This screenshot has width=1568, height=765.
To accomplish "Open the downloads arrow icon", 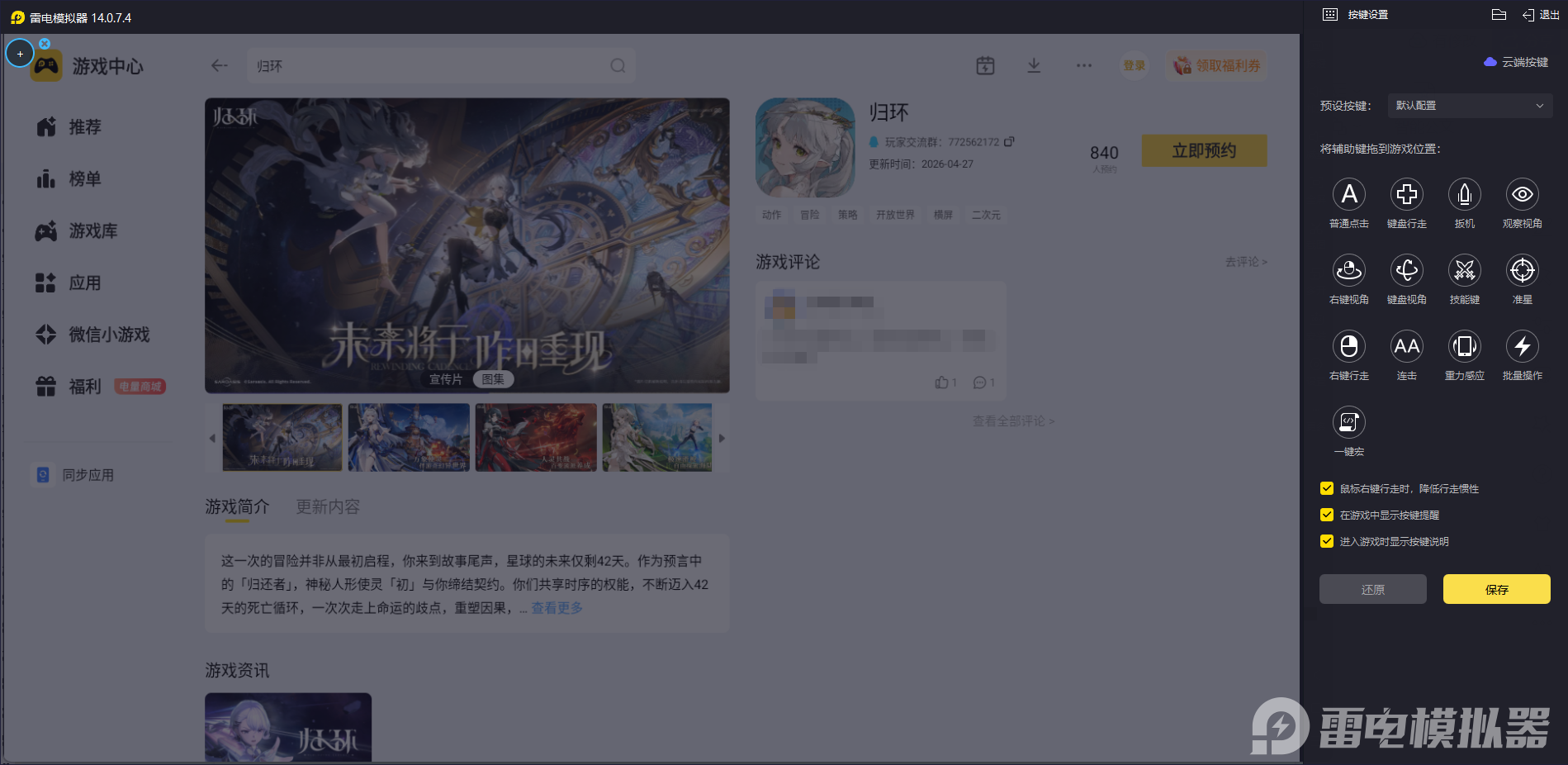I will (1034, 66).
